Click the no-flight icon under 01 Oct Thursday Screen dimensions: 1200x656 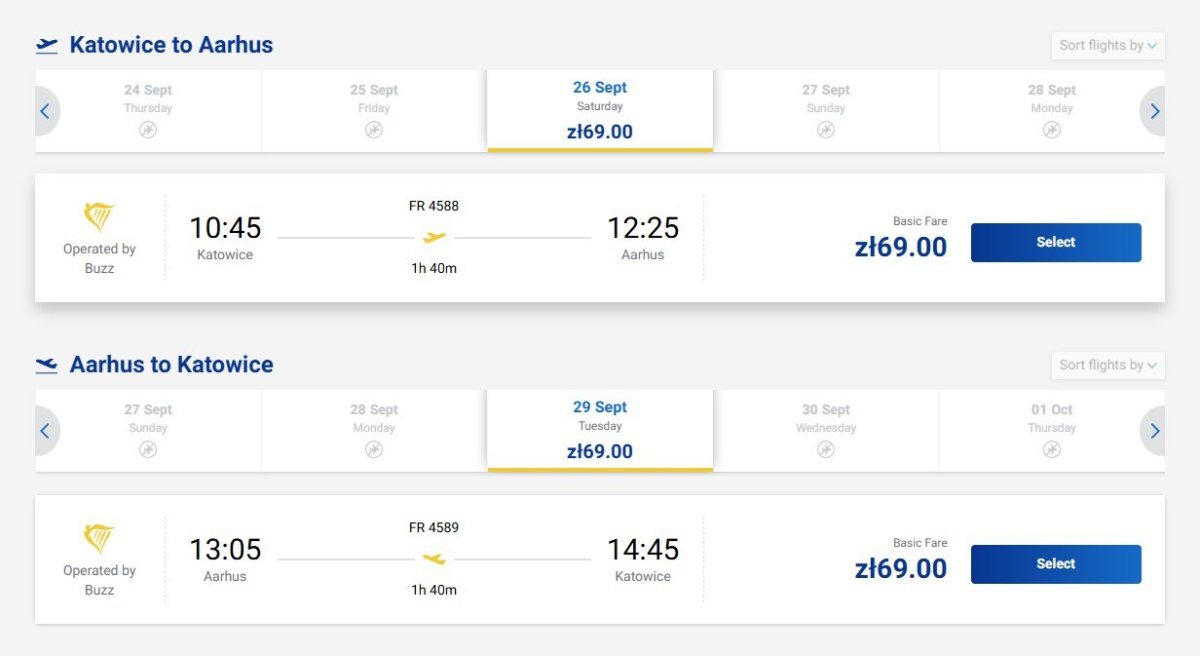point(1052,450)
